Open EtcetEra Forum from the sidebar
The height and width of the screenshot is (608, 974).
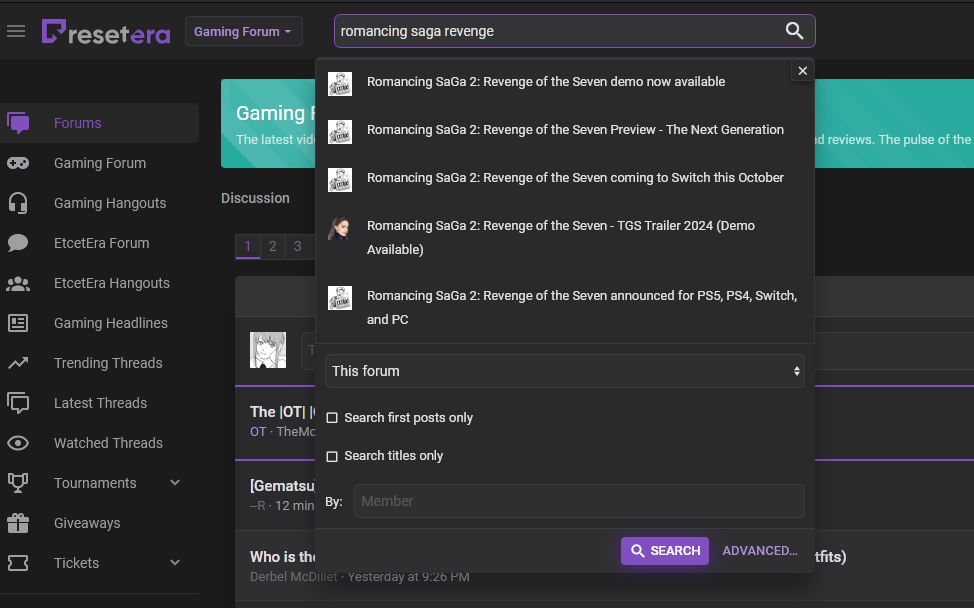tap(102, 243)
